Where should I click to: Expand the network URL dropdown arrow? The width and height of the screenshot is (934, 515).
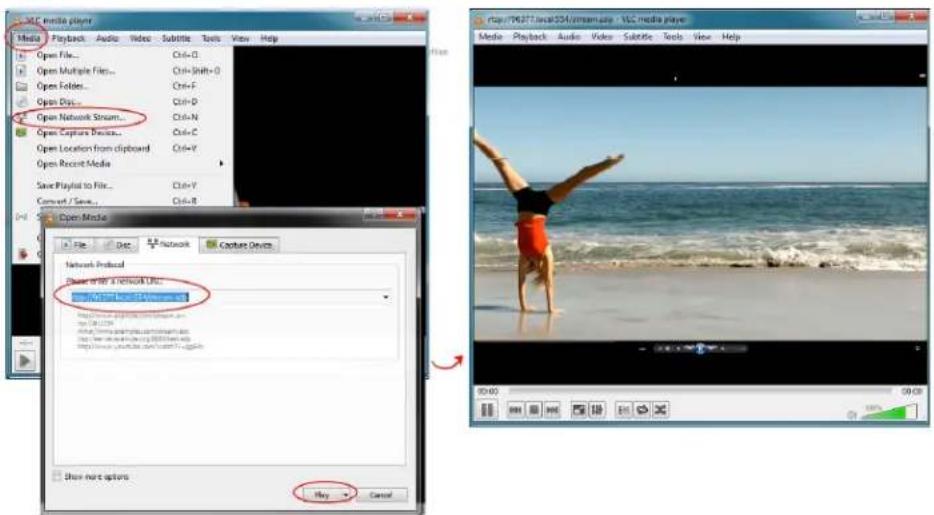coord(386,297)
